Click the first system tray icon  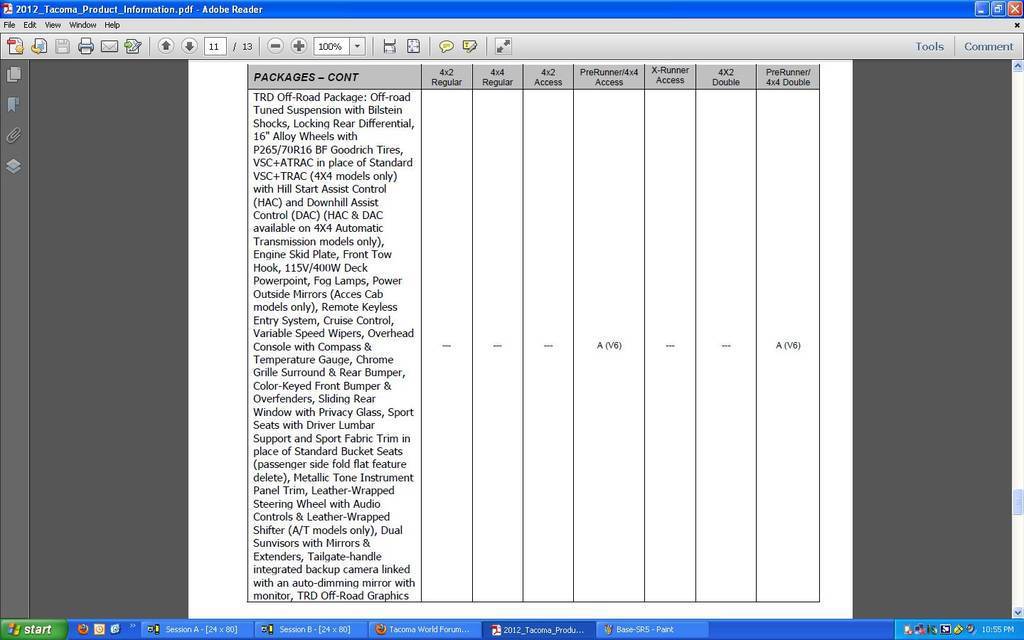tap(908, 630)
